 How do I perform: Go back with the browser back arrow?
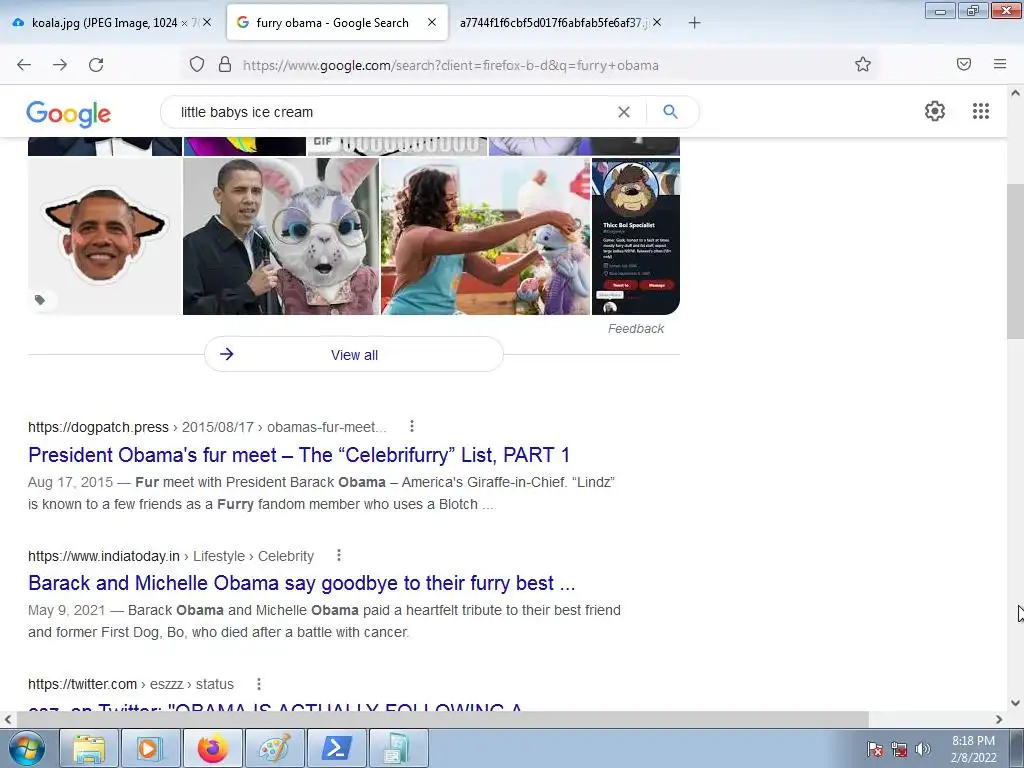24,65
